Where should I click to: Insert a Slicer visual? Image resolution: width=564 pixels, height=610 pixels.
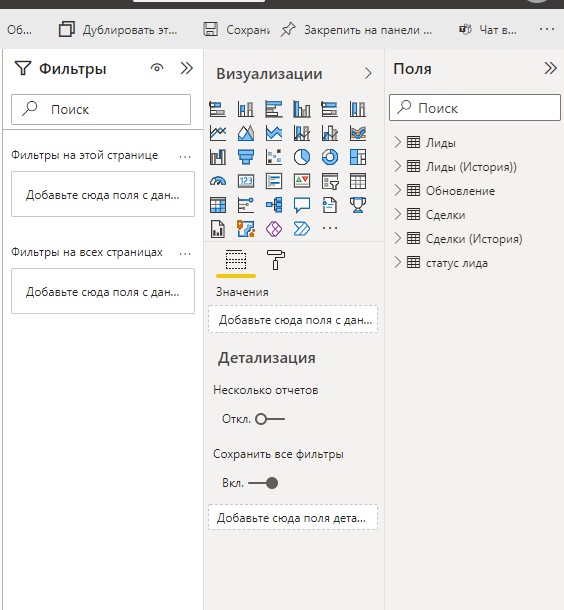click(x=330, y=181)
